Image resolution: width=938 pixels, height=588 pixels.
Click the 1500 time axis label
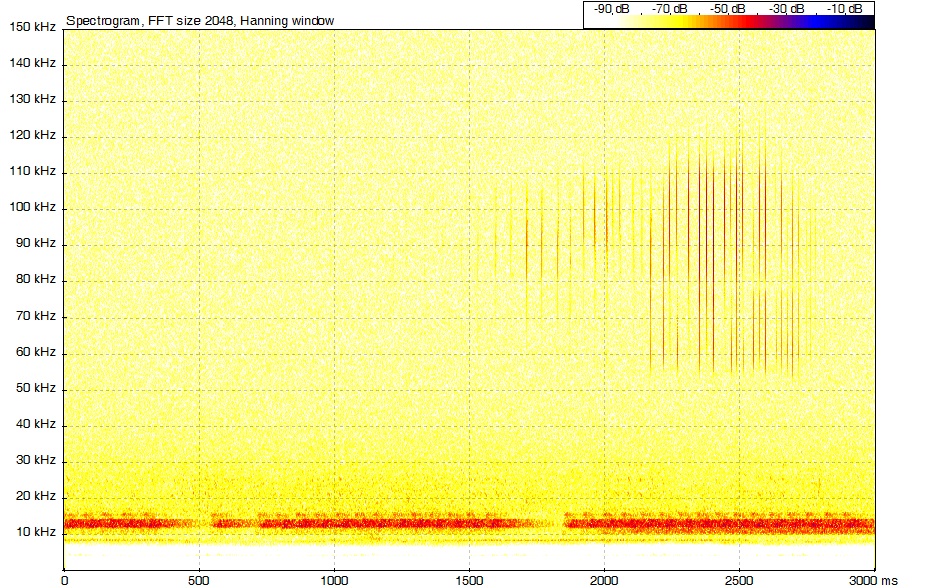click(469, 580)
